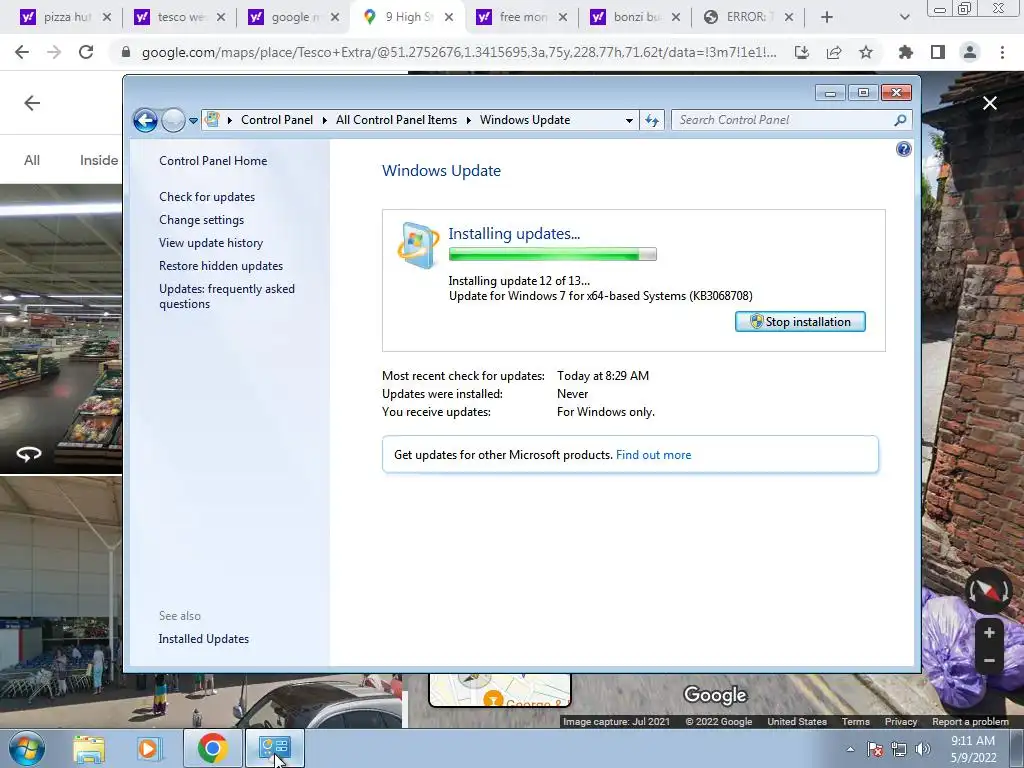Open Chrome extensions puzzle icon

pos(906,52)
